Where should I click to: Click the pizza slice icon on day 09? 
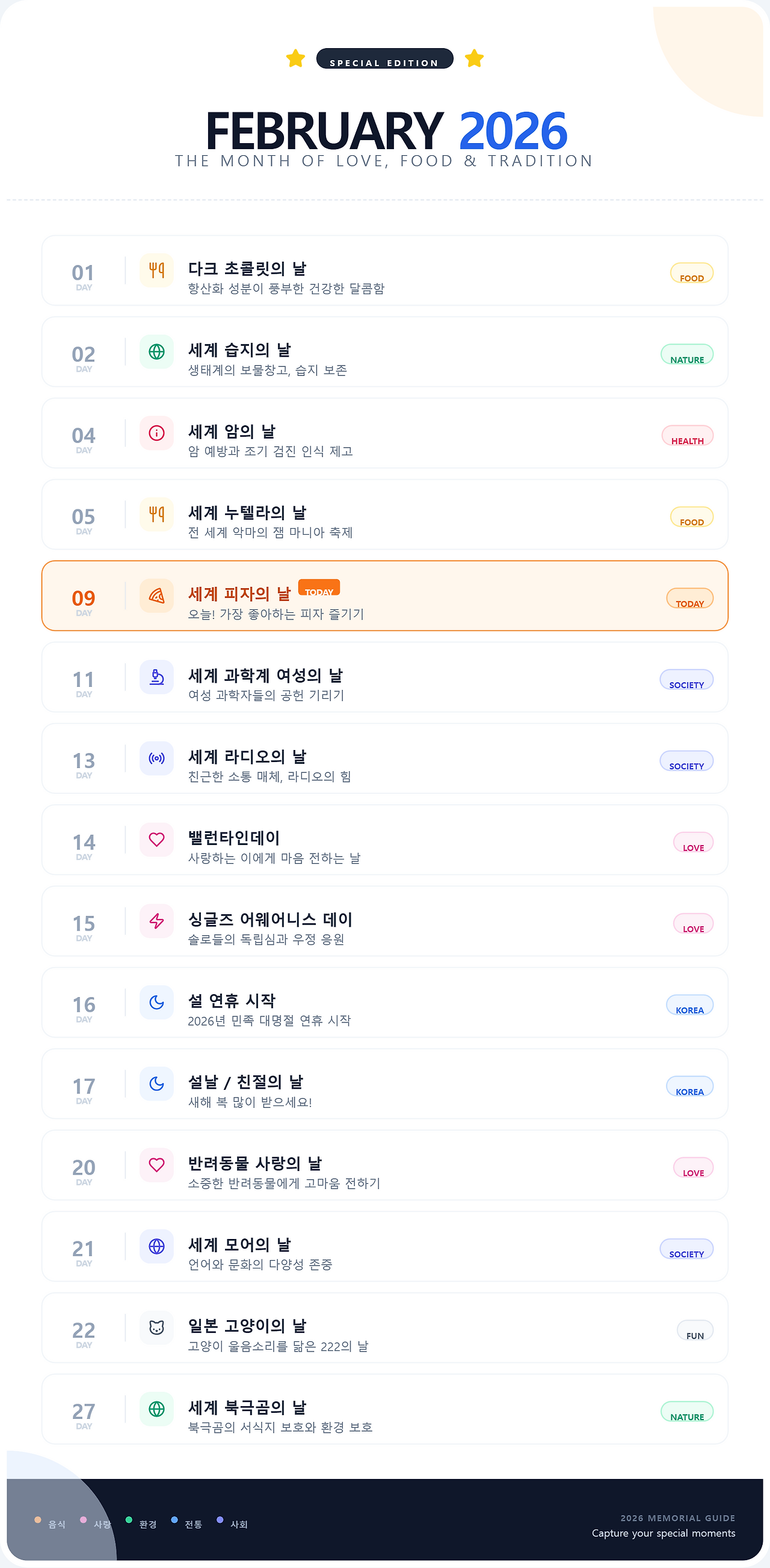(x=156, y=596)
